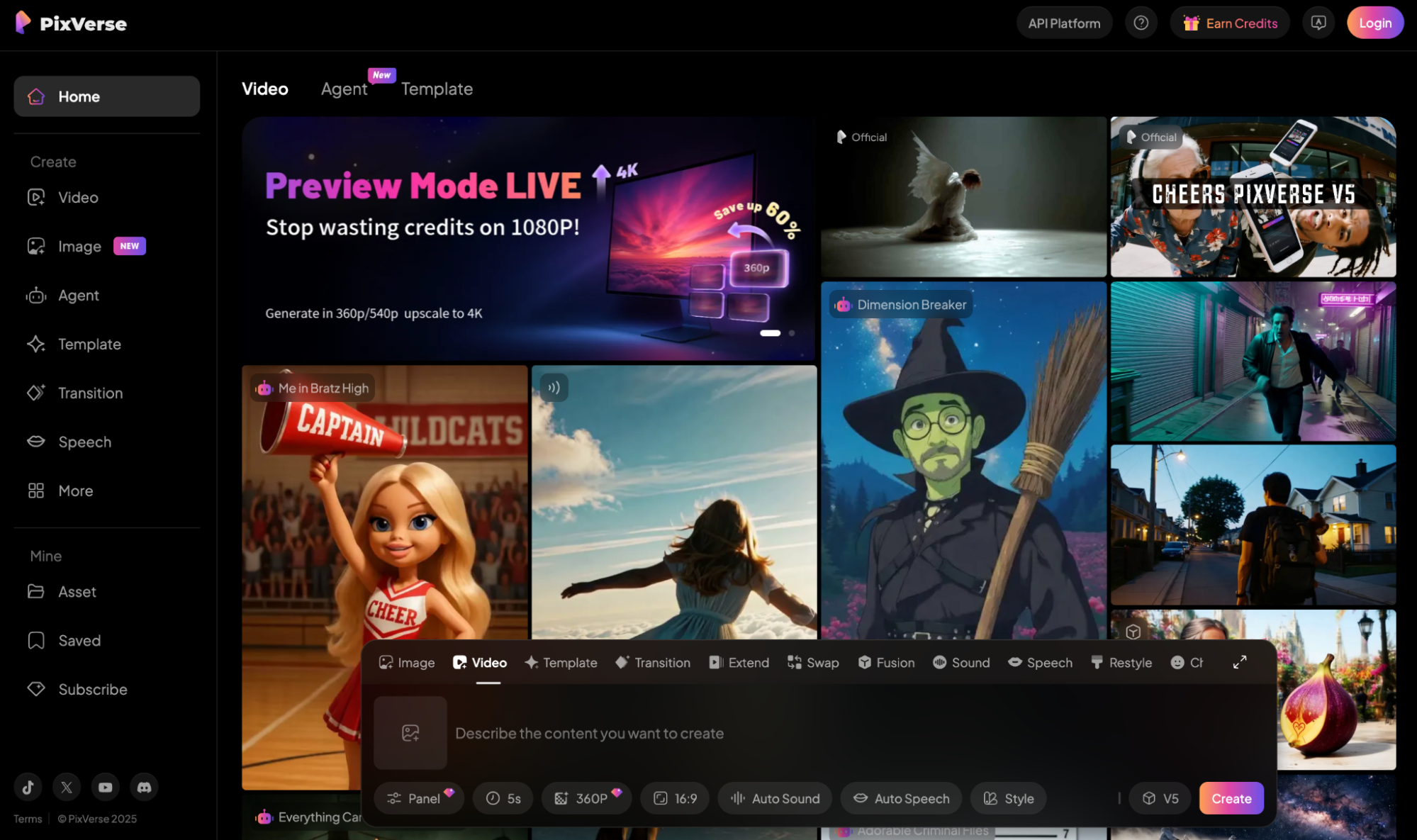Click the PixVerse logo

point(71,23)
